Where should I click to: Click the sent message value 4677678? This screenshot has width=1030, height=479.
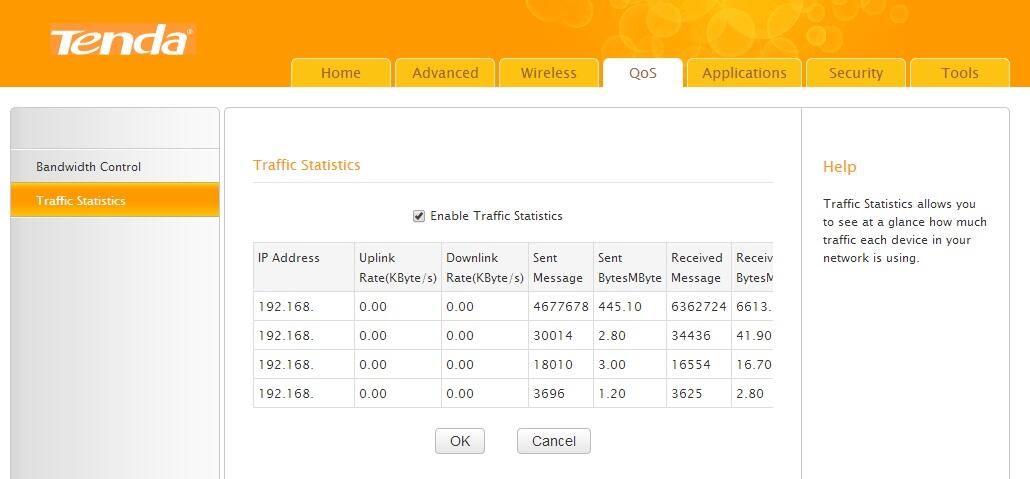560,307
